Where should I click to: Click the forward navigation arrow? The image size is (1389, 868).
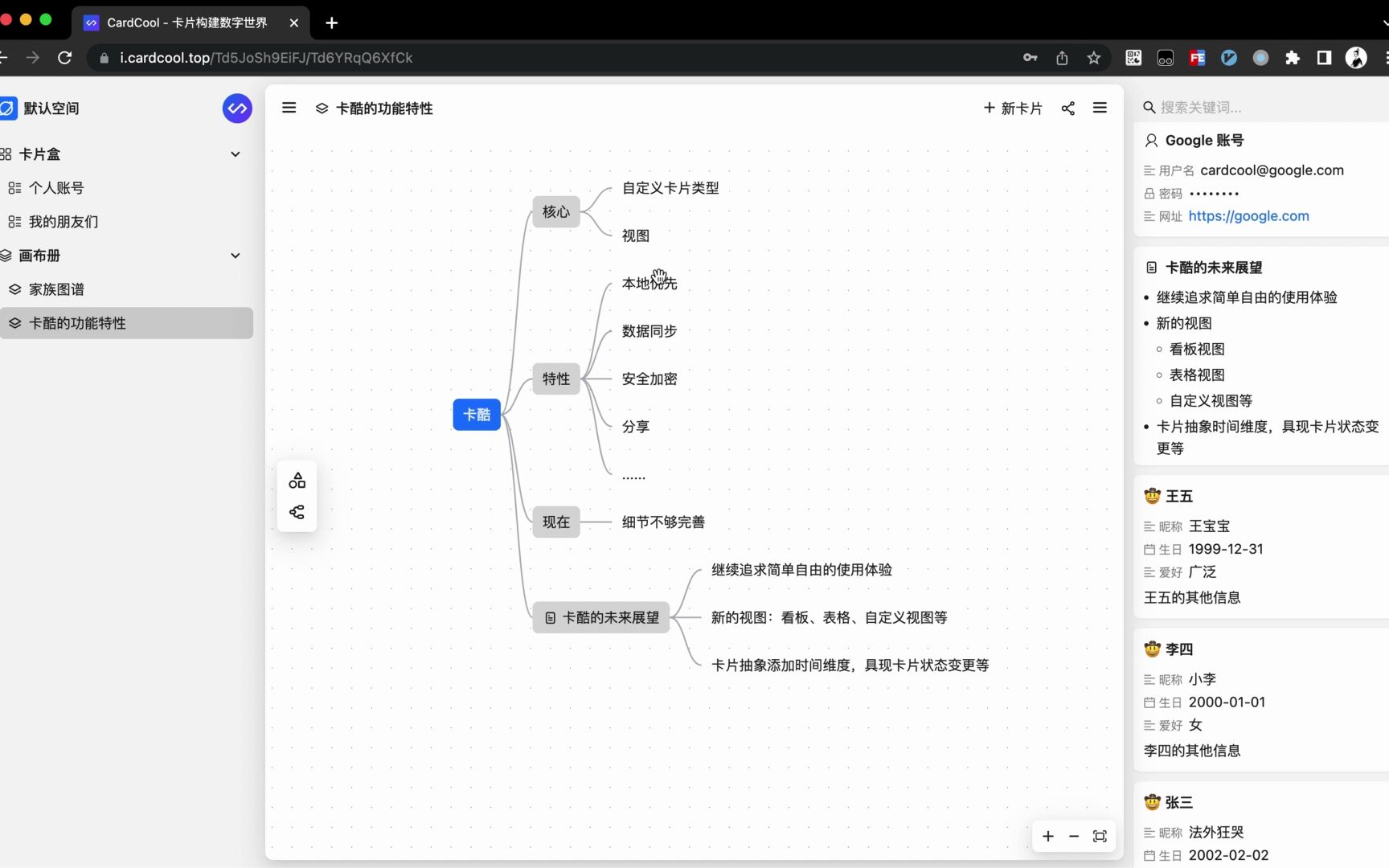33,58
